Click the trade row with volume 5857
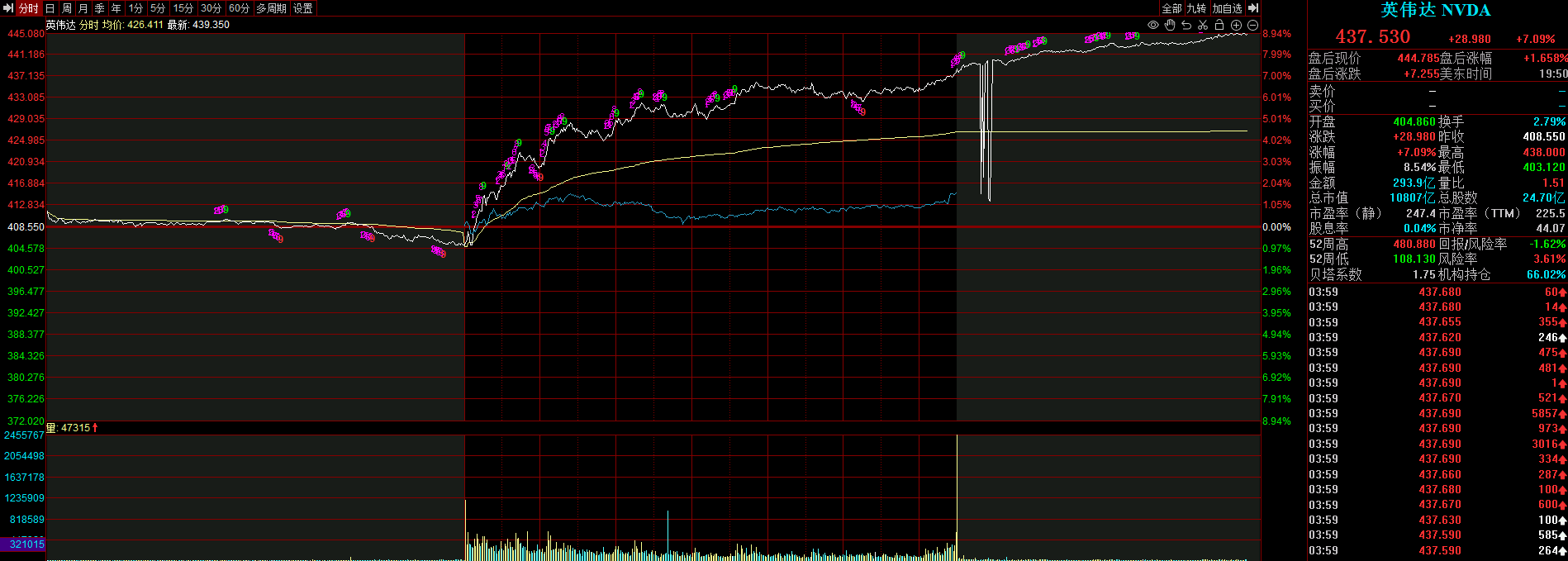This screenshot has height=561, width=1568. coord(1437,413)
